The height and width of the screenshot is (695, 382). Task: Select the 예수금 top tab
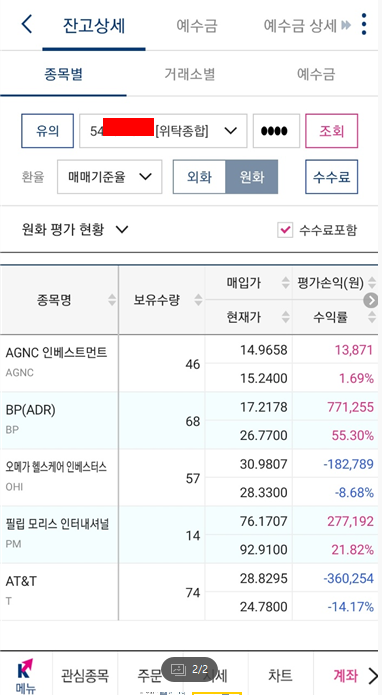(197, 26)
